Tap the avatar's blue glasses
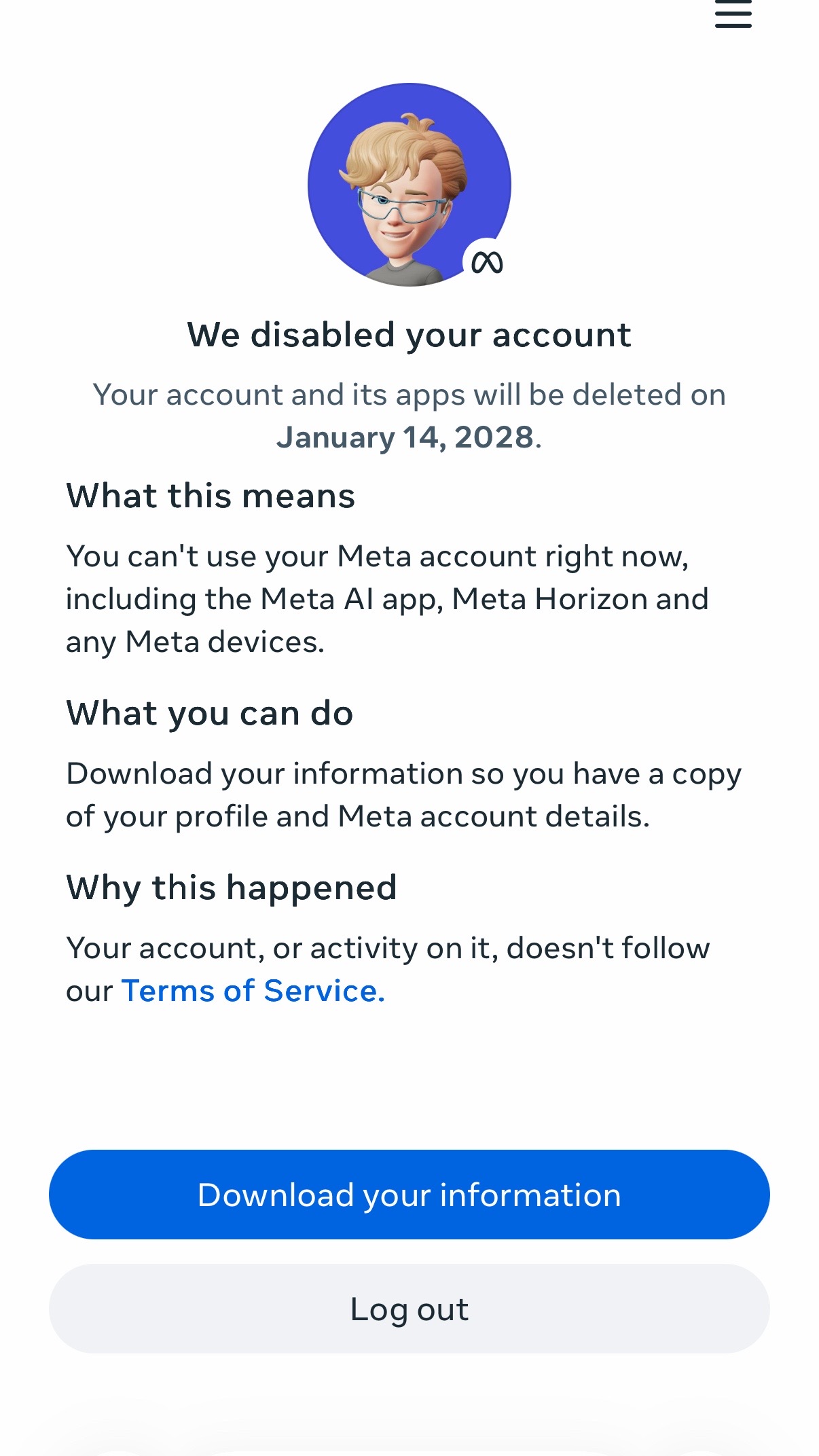 pyautogui.click(x=402, y=207)
